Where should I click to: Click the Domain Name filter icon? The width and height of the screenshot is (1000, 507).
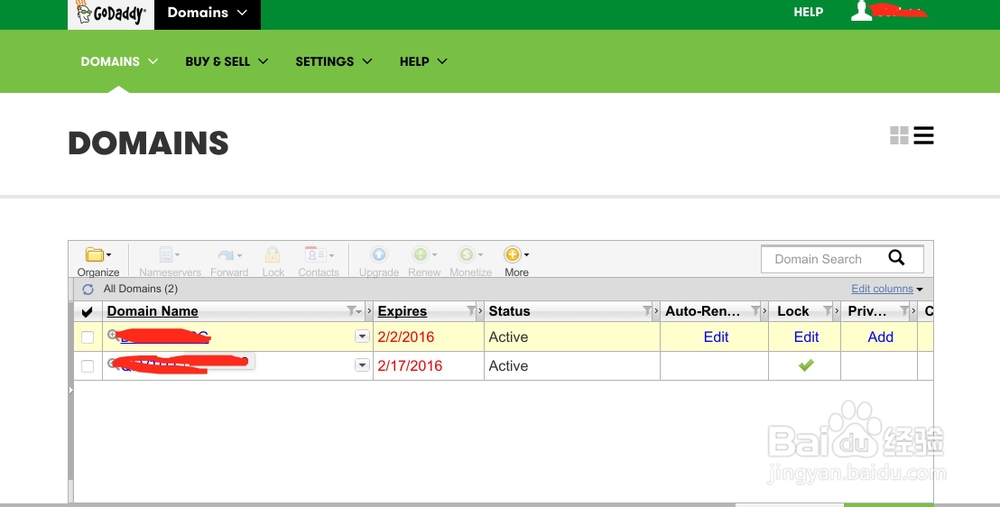353,311
